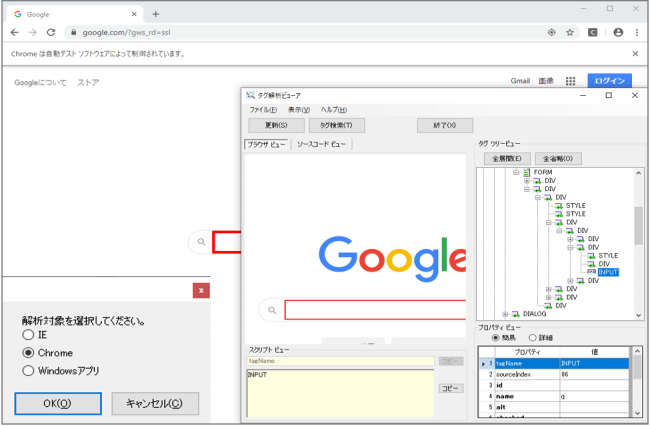This screenshot has width=650, height=426.
Task: Click the DIALOG node's tag icon
Action: (x=516, y=314)
